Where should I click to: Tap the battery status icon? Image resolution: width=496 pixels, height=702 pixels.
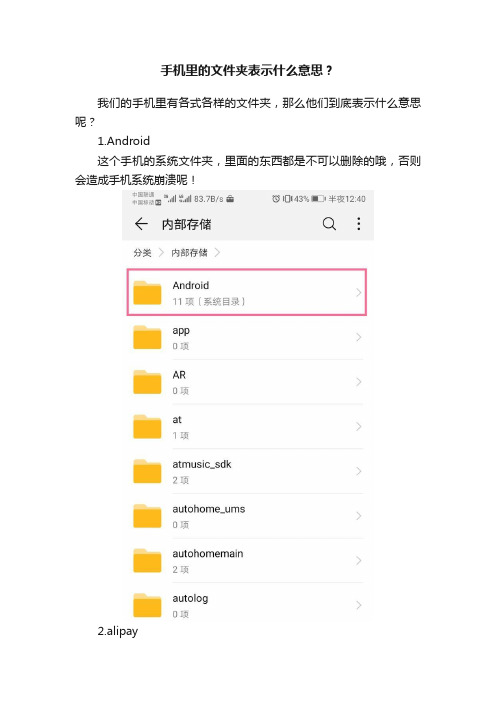coord(318,199)
